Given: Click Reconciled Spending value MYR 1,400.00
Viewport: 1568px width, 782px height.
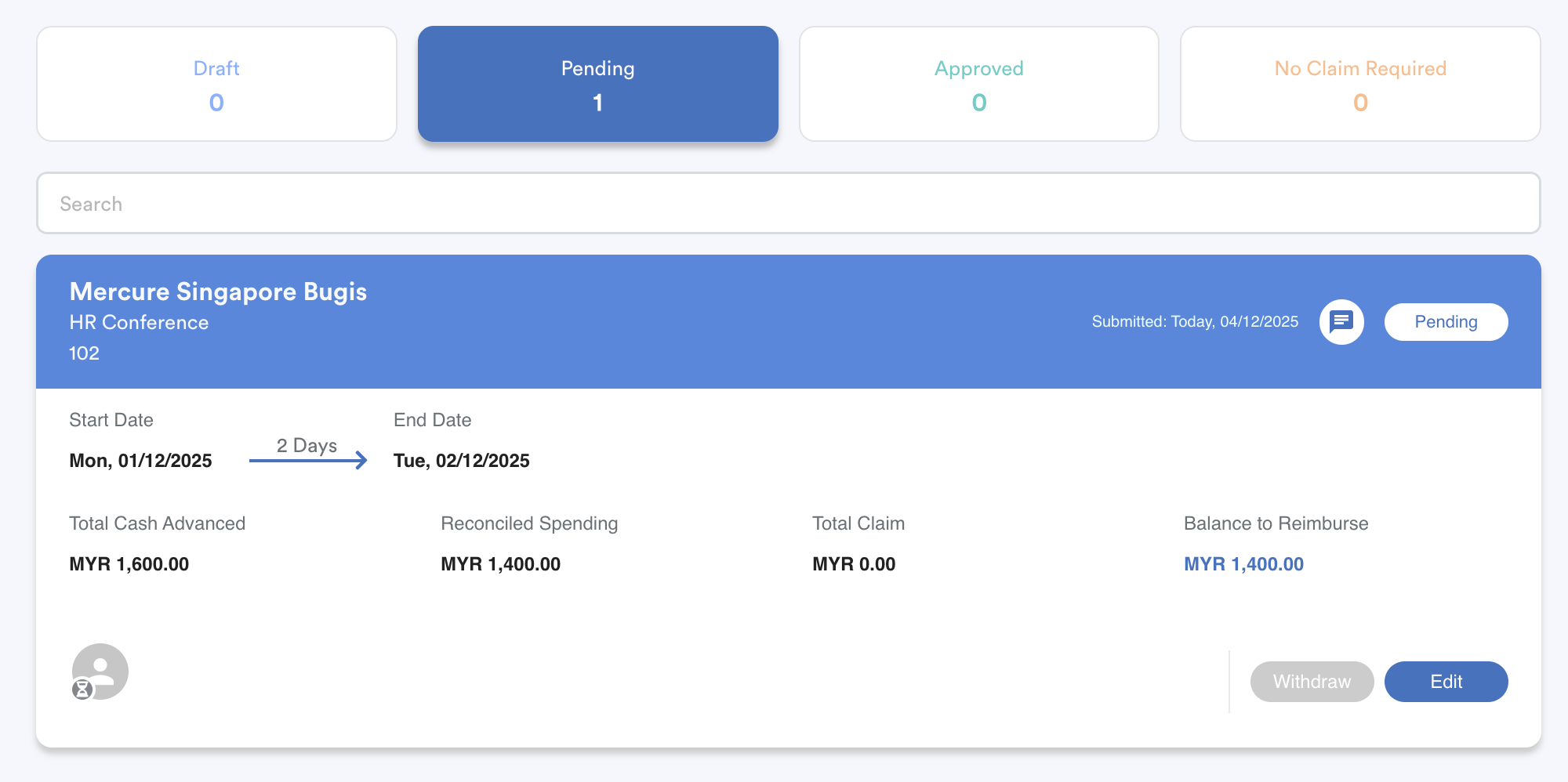Looking at the screenshot, I should (500, 564).
